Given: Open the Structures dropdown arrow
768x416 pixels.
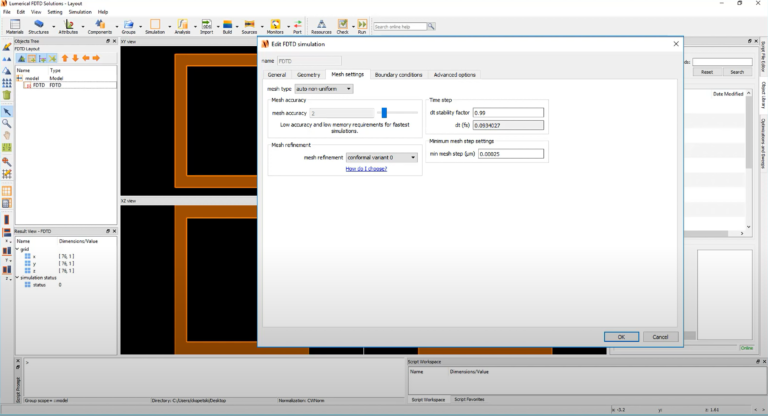Looking at the screenshot, I should pyautogui.click(x=53, y=26).
